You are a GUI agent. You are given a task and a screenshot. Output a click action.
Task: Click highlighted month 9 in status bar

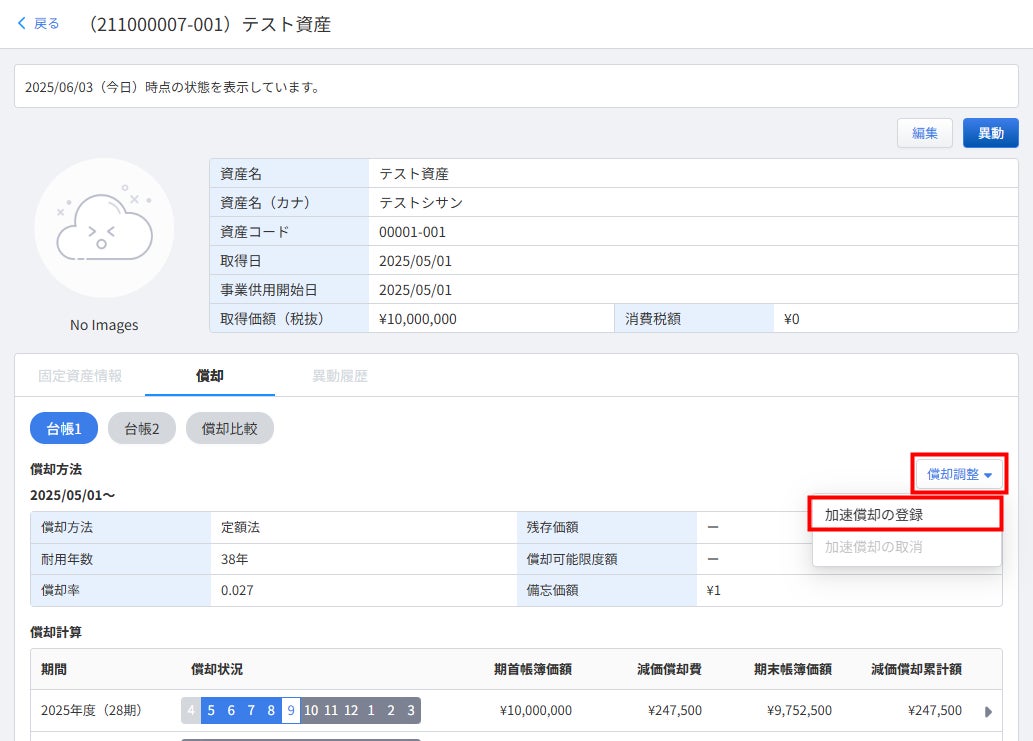(x=291, y=711)
